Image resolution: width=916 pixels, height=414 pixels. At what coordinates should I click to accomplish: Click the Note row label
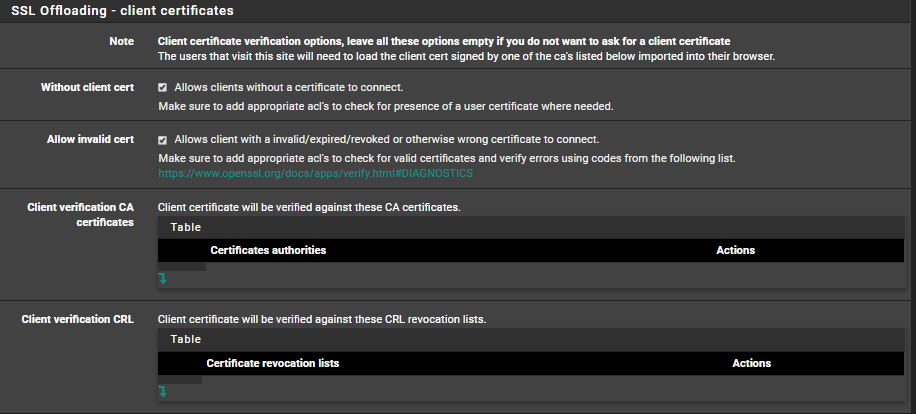pos(121,41)
